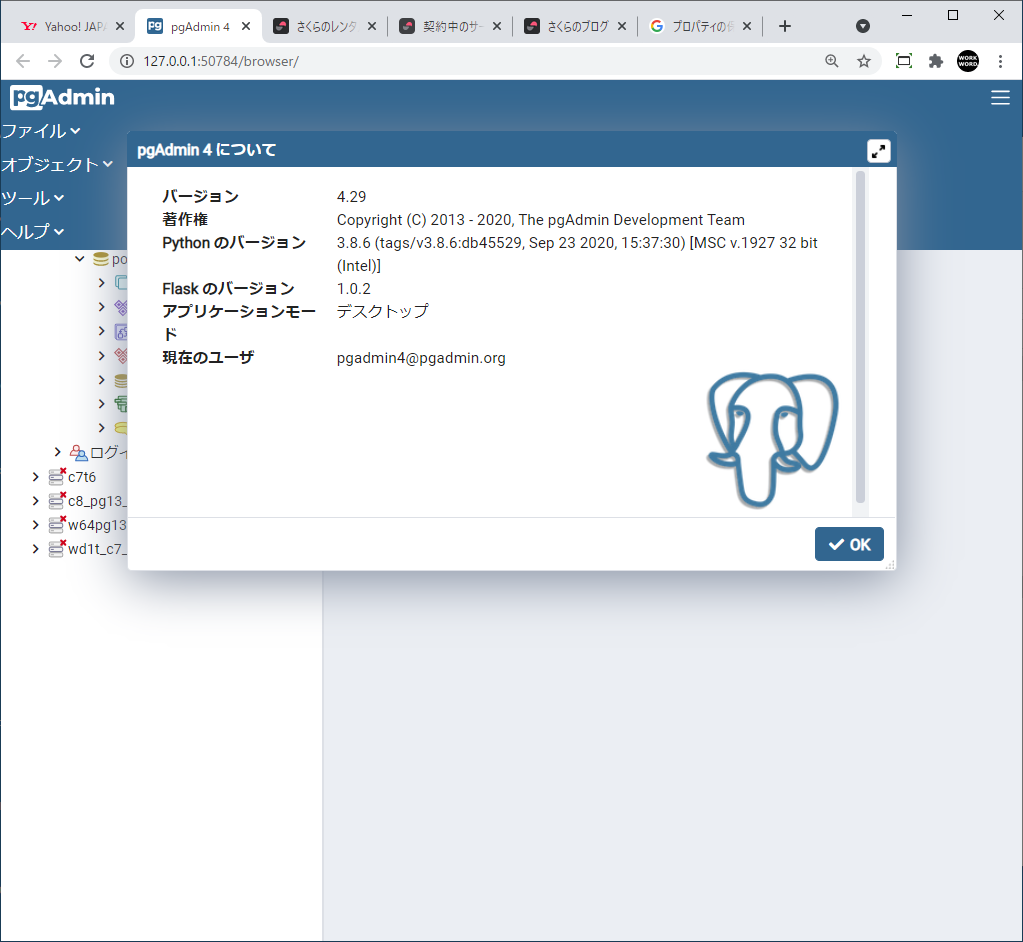
Task: Close the Yahoo! JAPAN browser tab
Action: tap(119, 27)
